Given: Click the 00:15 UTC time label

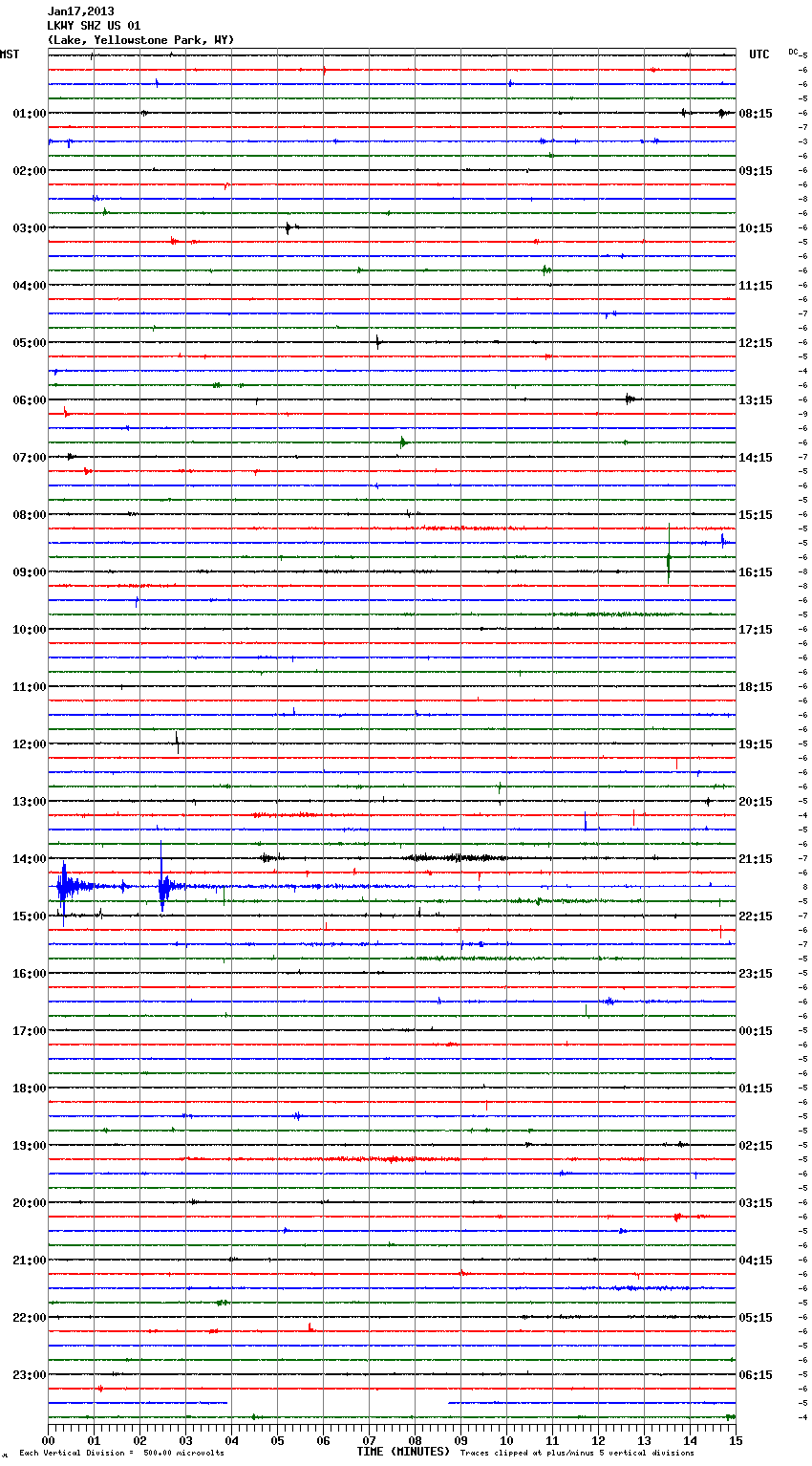Looking at the screenshot, I should click(x=756, y=1031).
